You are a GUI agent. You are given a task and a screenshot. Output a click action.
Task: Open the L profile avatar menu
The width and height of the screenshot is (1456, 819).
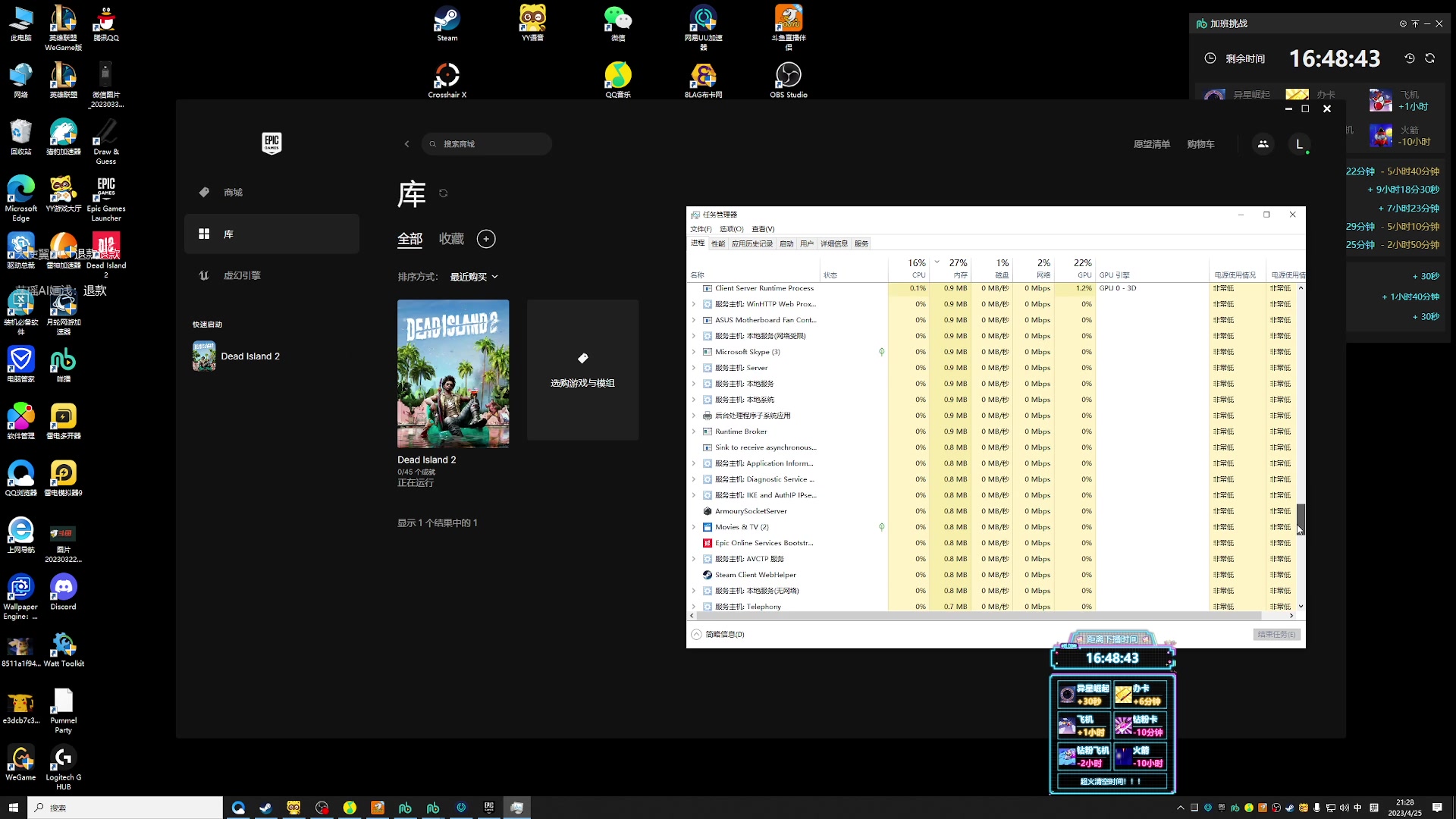1300,144
